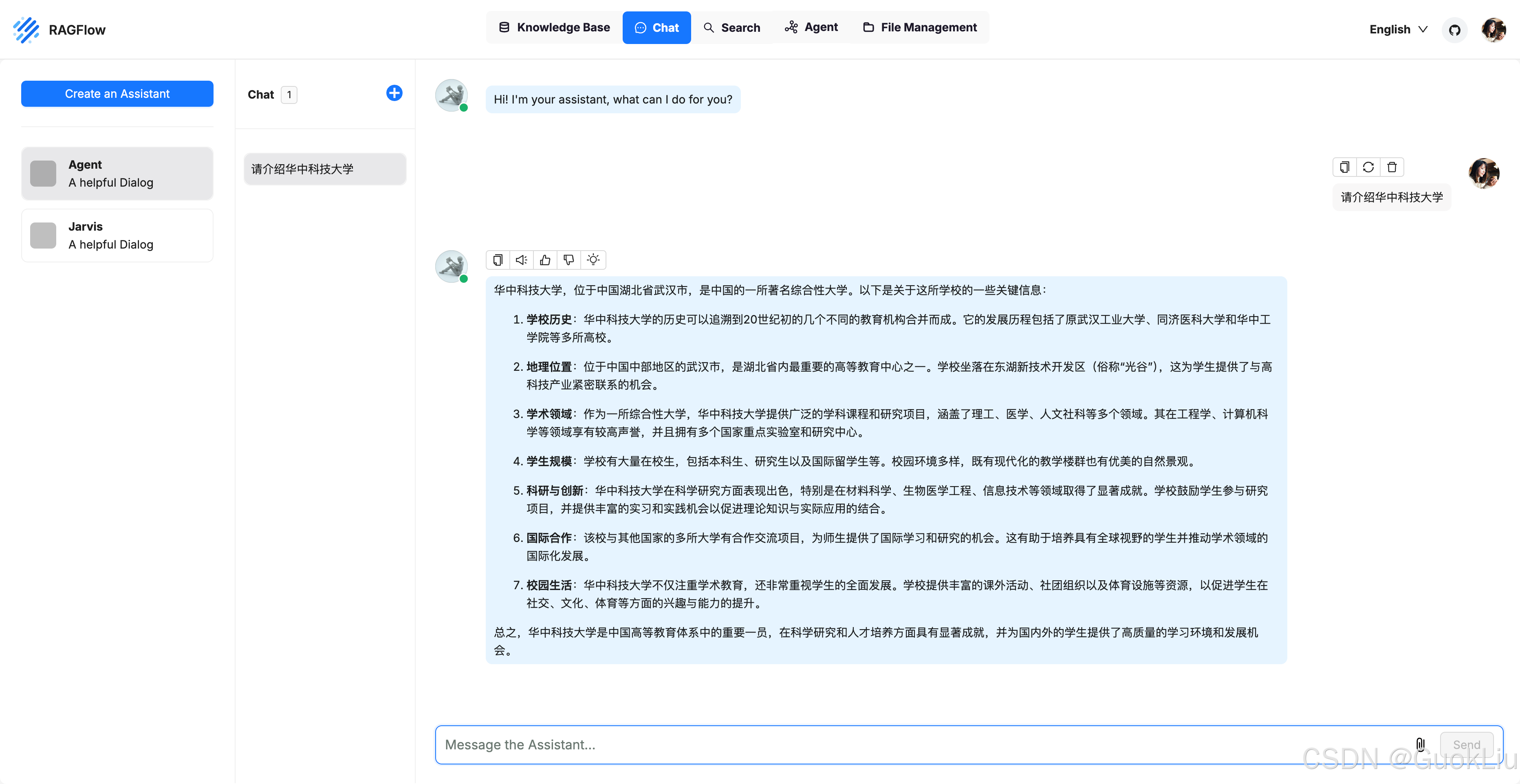This screenshot has height=784, width=1520.
Task: Select the Agent assistant in sidebar
Action: (117, 174)
